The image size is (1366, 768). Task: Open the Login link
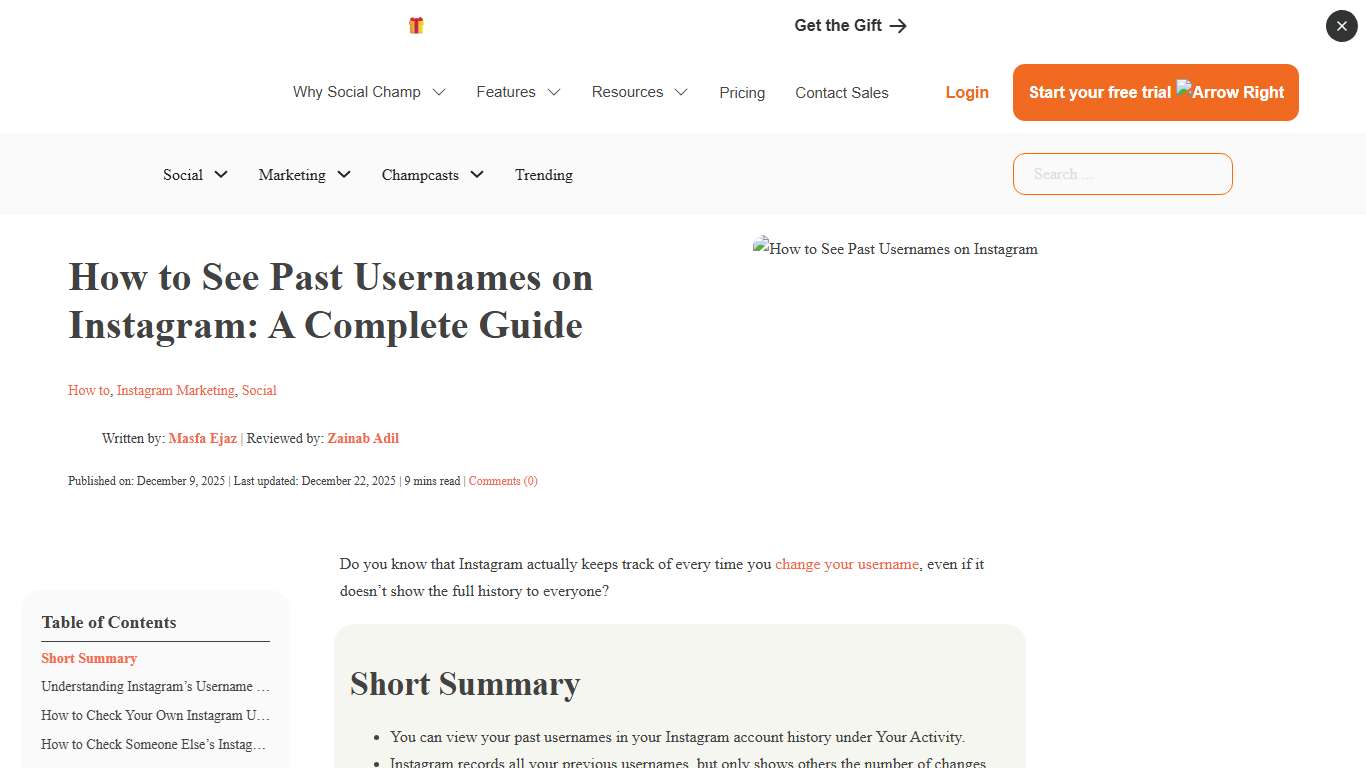(x=966, y=92)
